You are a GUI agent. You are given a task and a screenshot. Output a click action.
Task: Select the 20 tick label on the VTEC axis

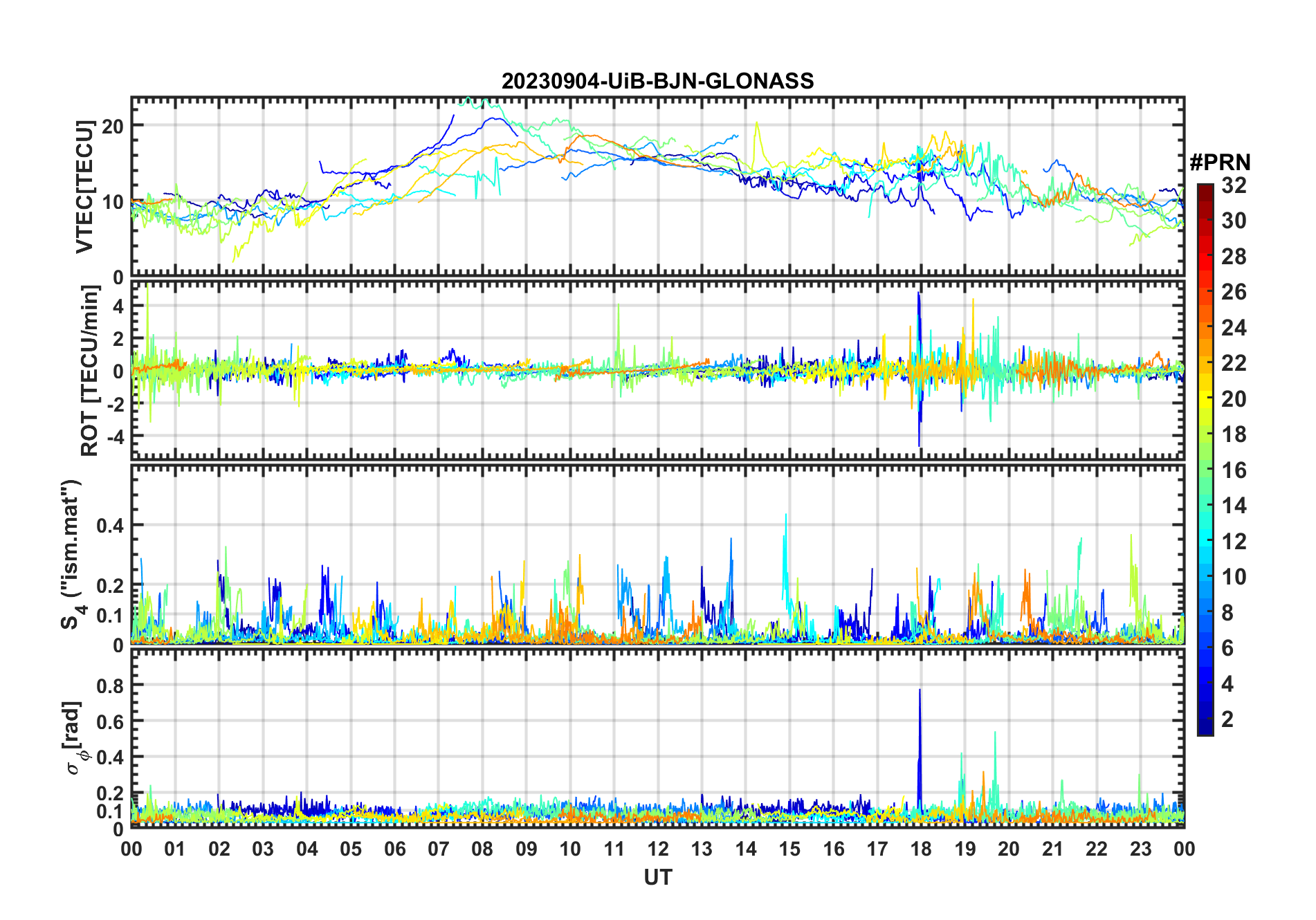112,127
